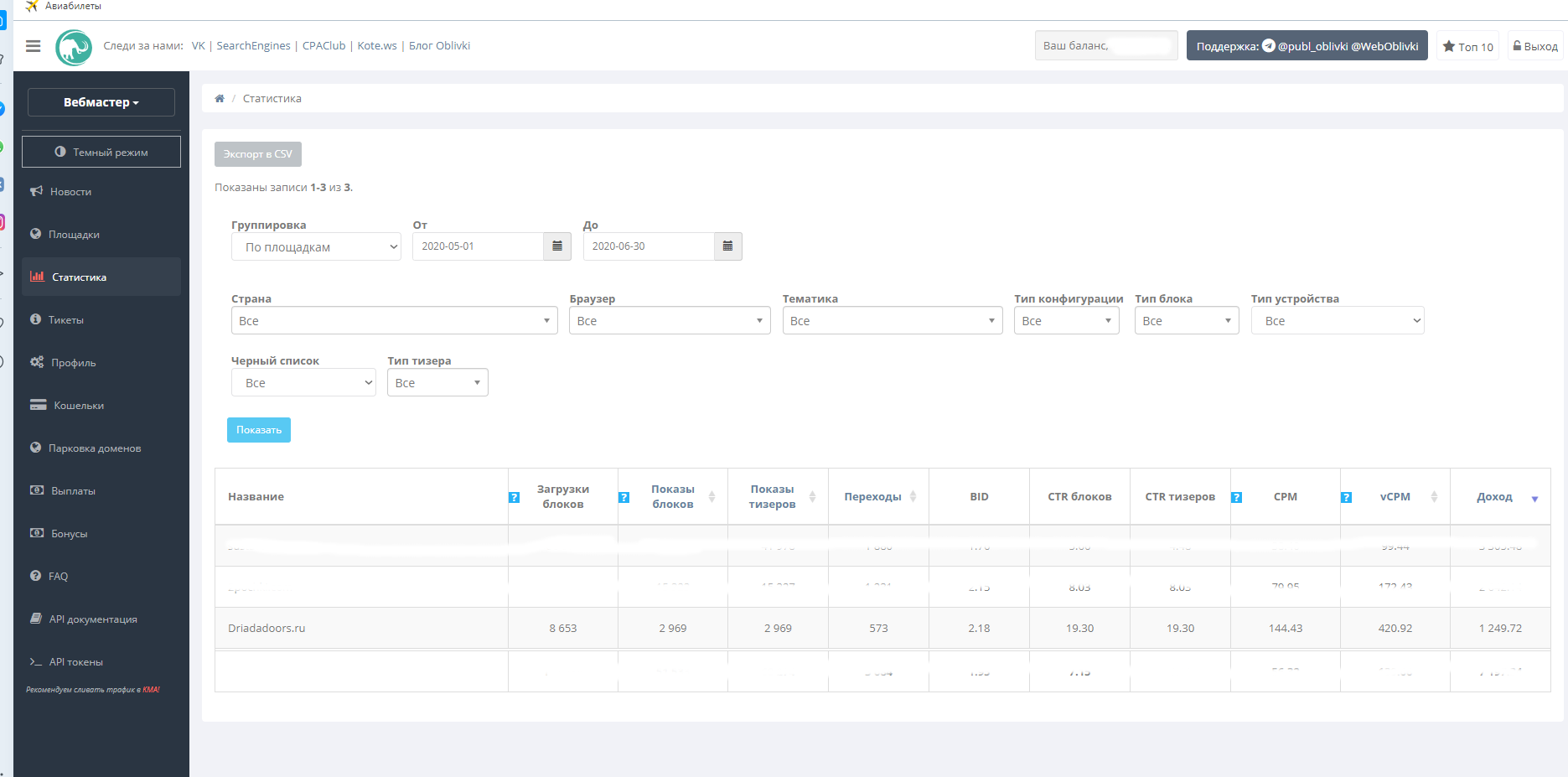Open the Вебмастер role dropdown

pyautogui.click(x=101, y=102)
